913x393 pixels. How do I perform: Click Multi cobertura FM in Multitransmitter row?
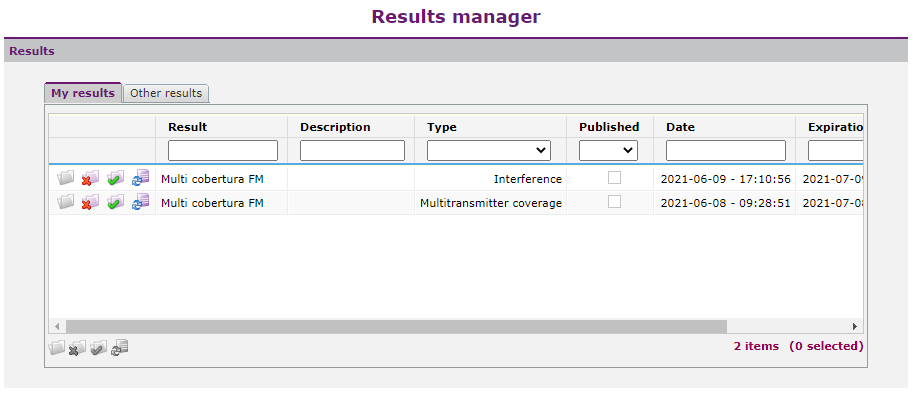212,203
